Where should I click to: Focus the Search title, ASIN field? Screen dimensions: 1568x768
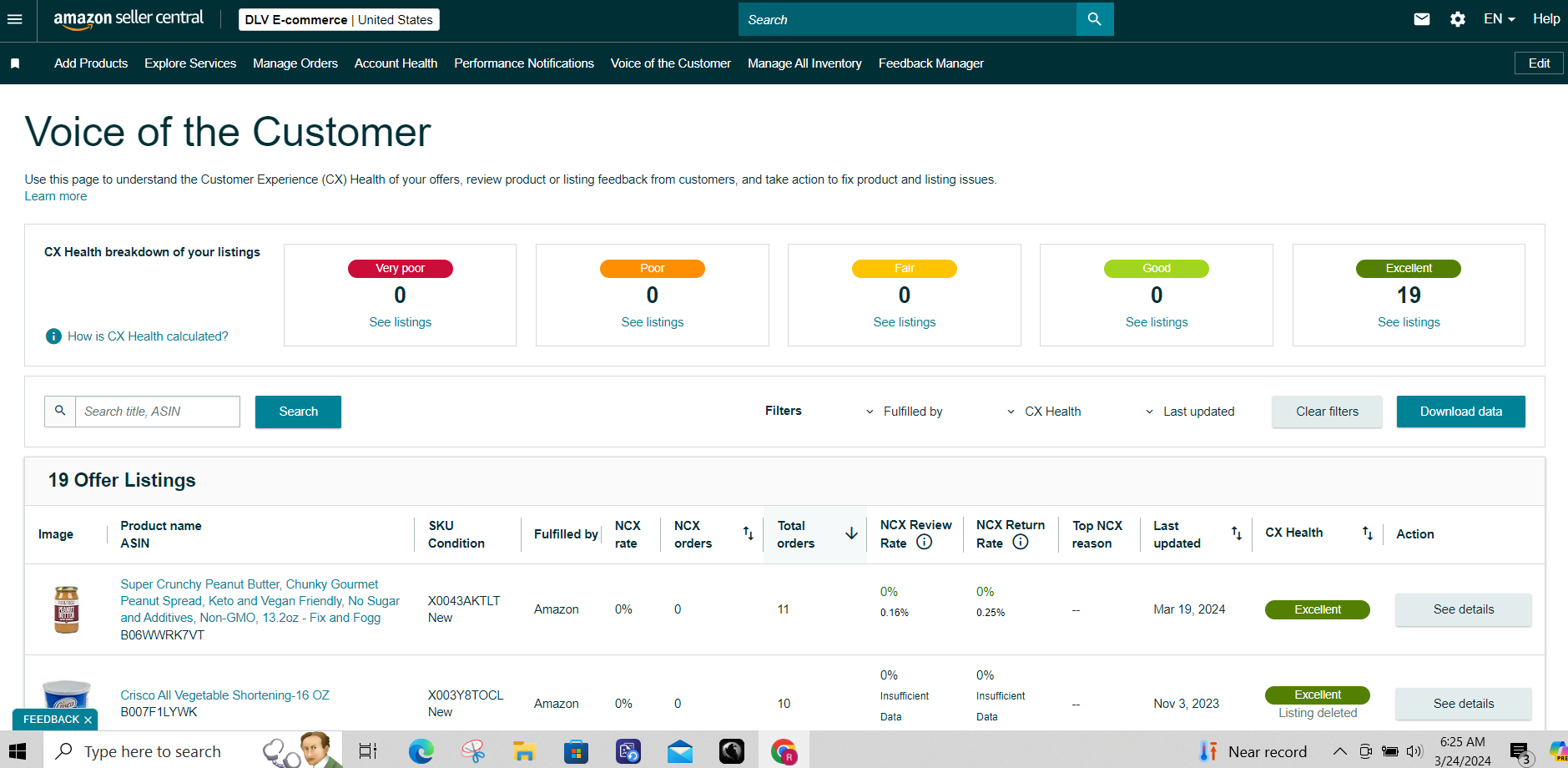[x=158, y=412]
